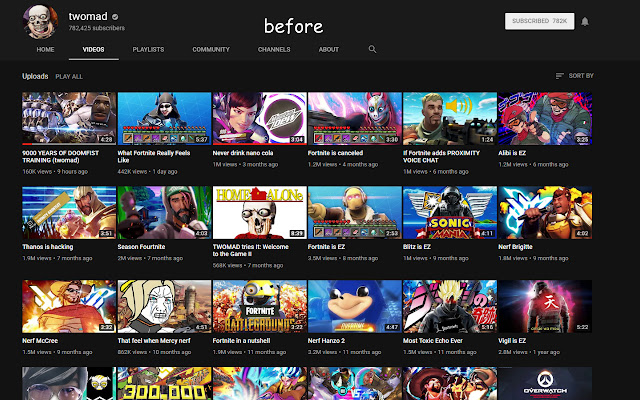Go to the COMMUNITY tab
The height and width of the screenshot is (400, 640).
(211, 49)
